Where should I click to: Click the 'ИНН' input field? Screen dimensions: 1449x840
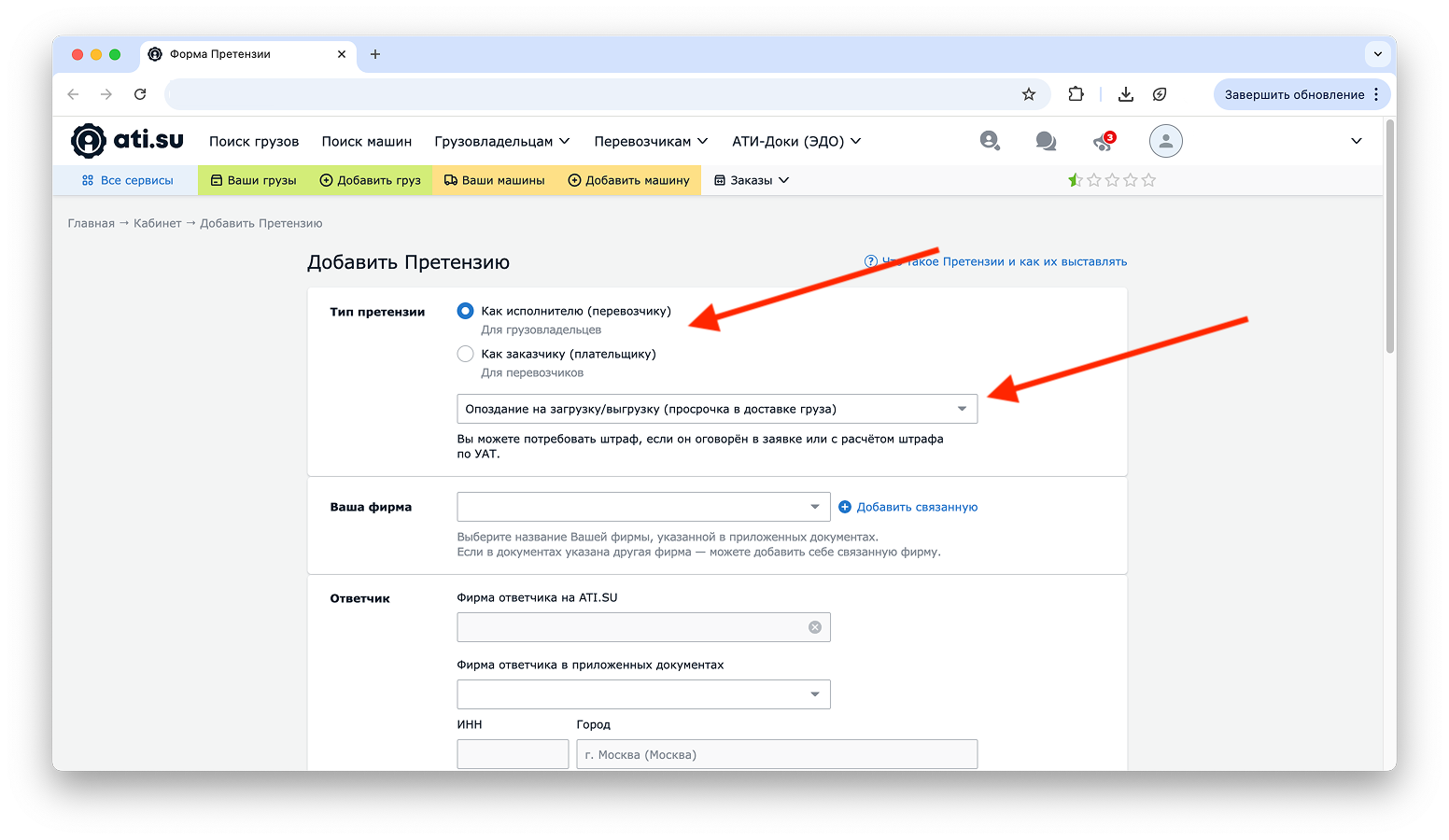[513, 754]
